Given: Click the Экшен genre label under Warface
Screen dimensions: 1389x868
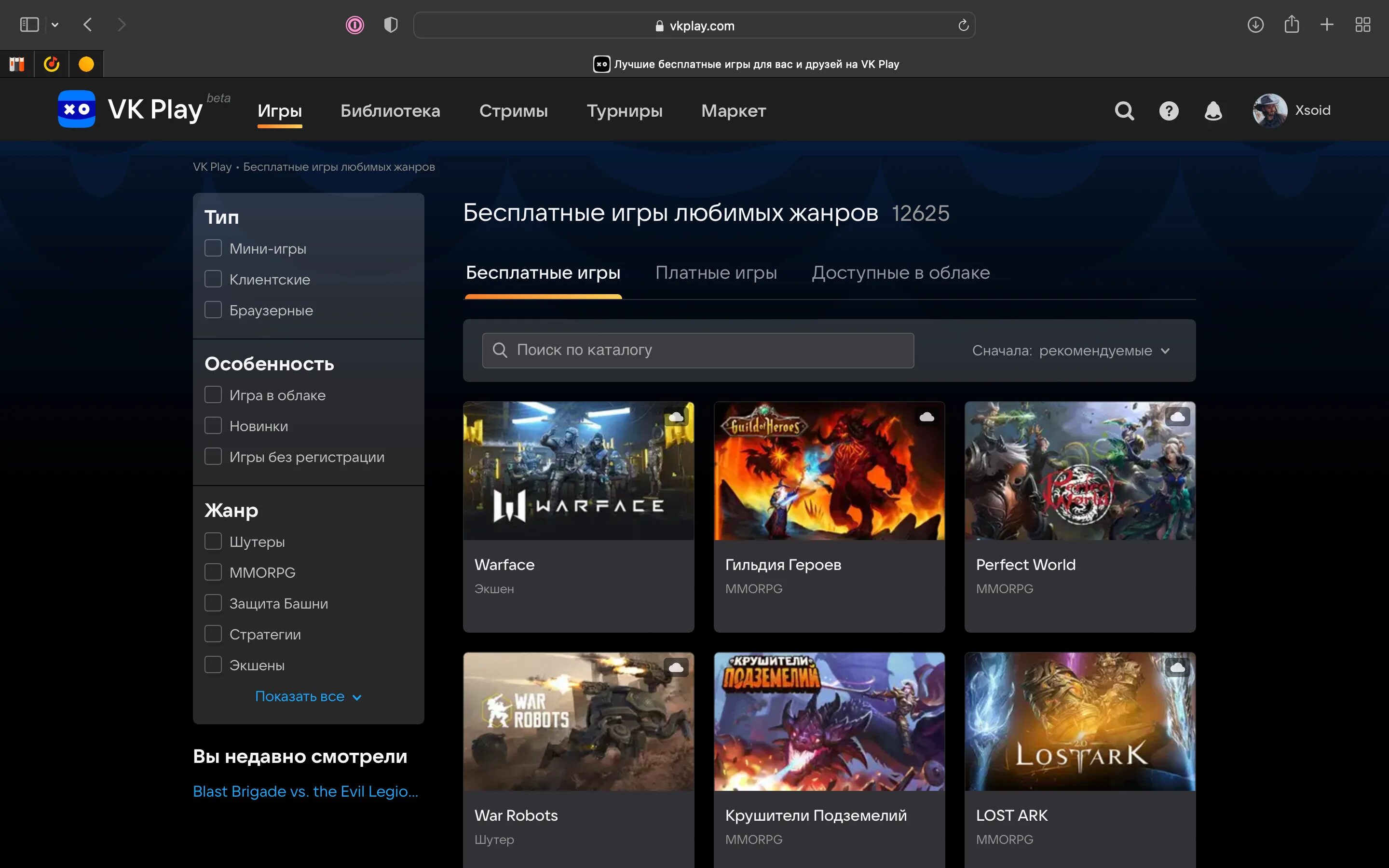Looking at the screenshot, I should (493, 589).
